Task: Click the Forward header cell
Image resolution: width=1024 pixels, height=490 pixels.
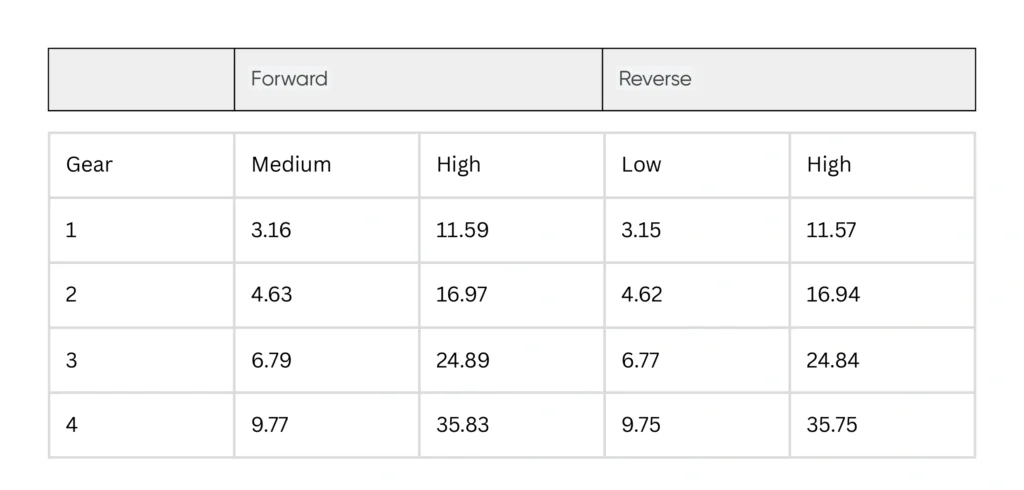Action: pos(289,79)
